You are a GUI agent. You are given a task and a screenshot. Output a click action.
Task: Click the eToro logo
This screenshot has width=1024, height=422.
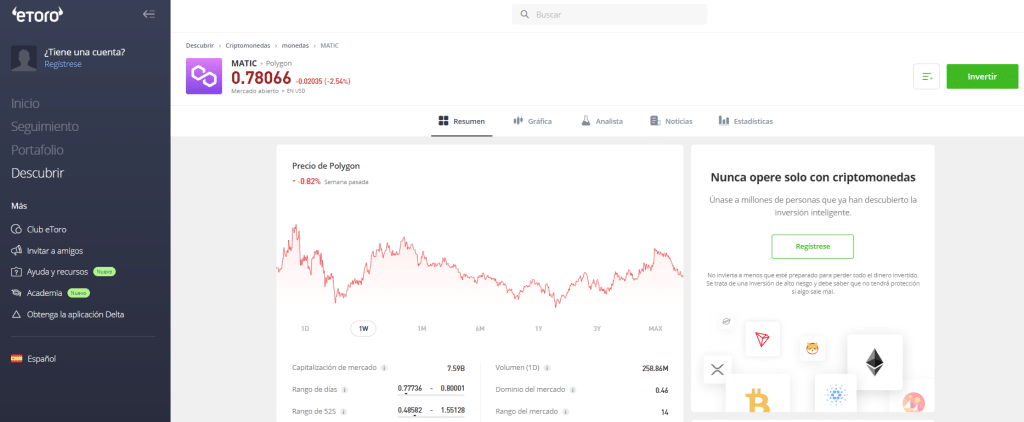tap(36, 14)
